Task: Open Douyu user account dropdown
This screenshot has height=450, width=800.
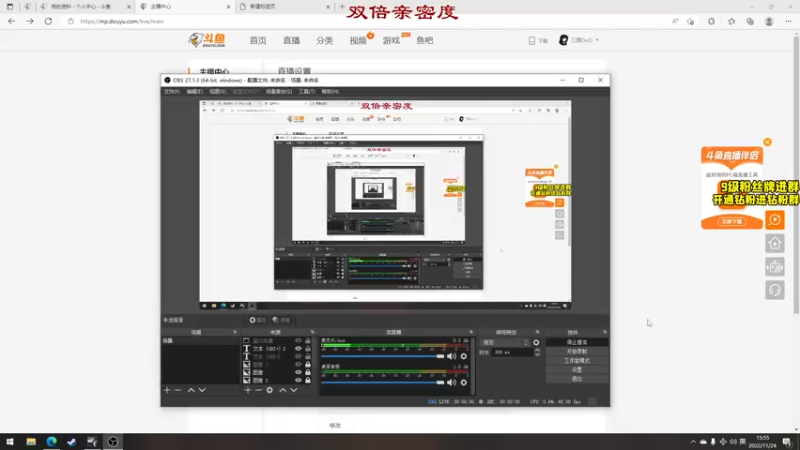Action: [x=579, y=40]
